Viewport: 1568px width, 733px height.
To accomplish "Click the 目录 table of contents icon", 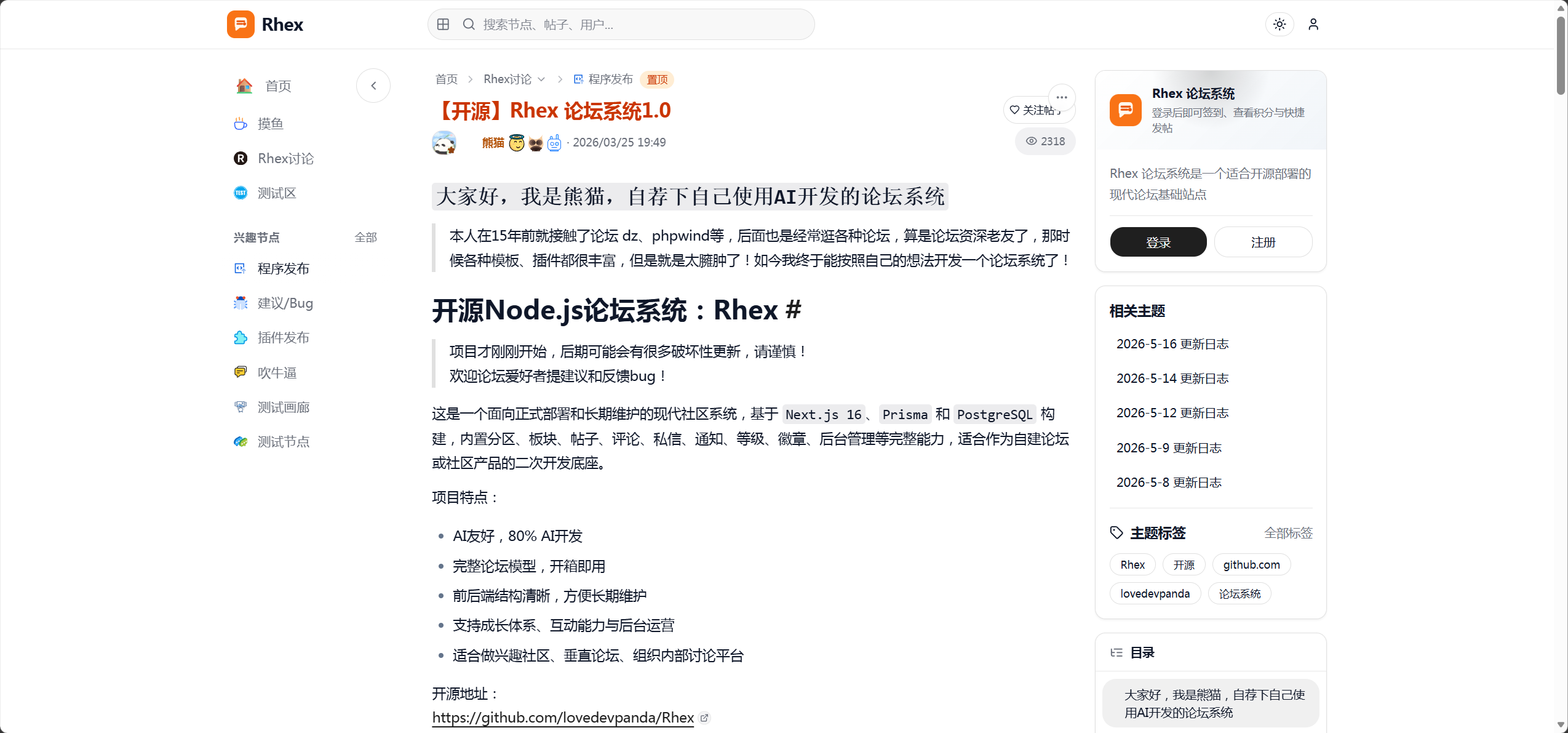I will 1116,652.
